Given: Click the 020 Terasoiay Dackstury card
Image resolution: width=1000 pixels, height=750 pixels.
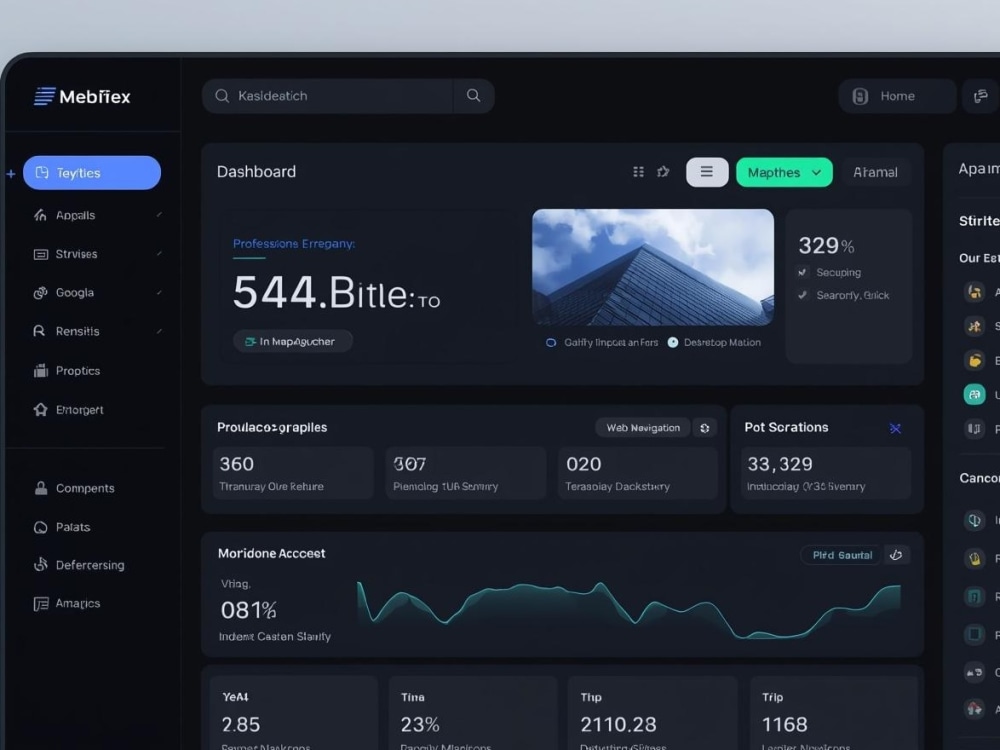Looking at the screenshot, I should click(638, 473).
